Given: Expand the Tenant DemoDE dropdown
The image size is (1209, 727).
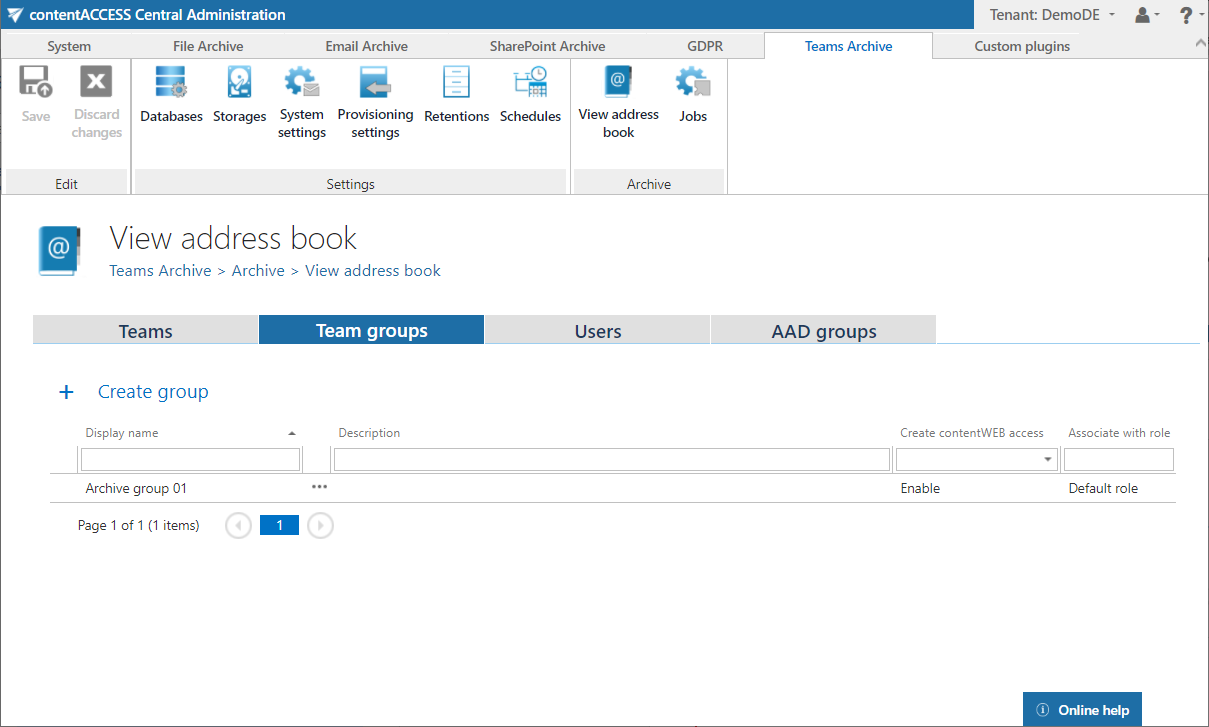Looking at the screenshot, I should point(1052,15).
